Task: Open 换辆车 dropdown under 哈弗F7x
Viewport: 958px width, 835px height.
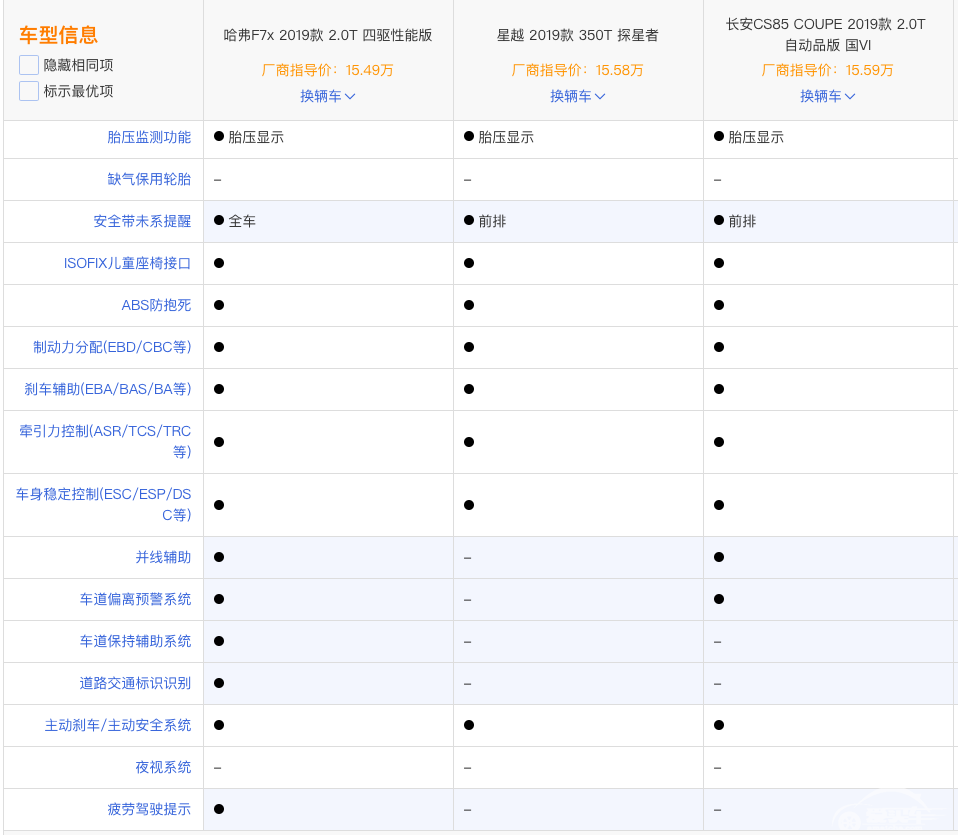Action: (x=327, y=96)
